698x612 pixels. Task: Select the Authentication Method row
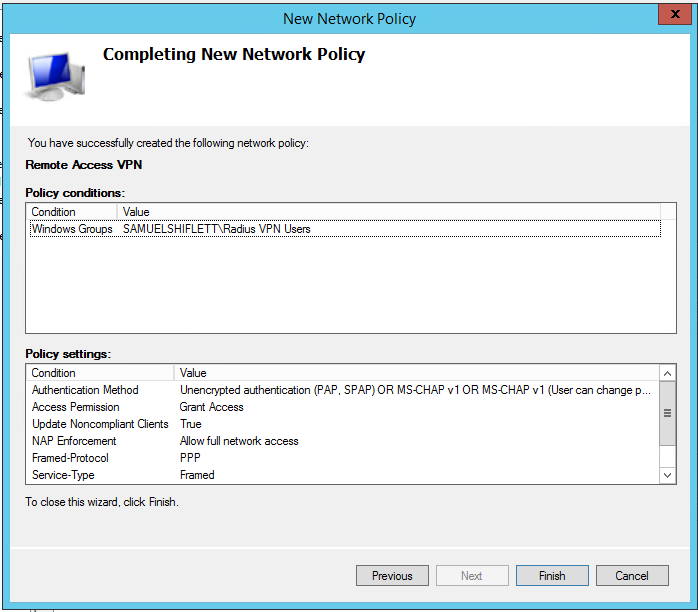click(343, 390)
